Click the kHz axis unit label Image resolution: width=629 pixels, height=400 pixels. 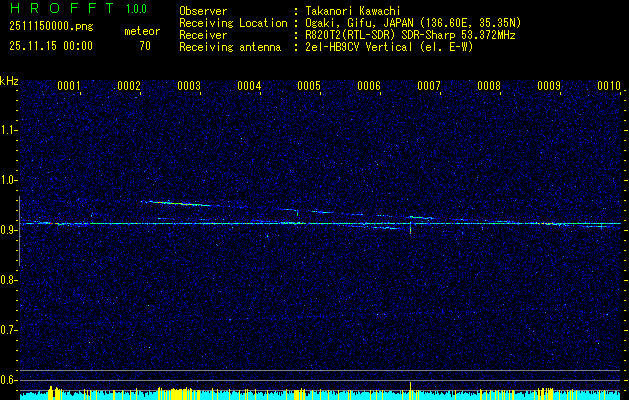[10, 79]
